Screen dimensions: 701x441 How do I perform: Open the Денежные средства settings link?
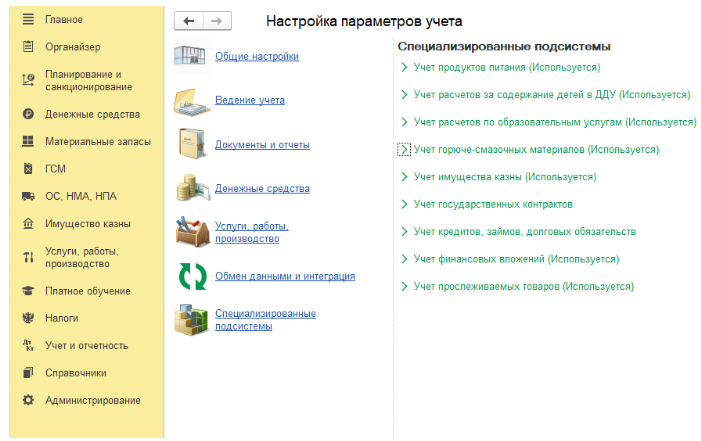pos(262,188)
